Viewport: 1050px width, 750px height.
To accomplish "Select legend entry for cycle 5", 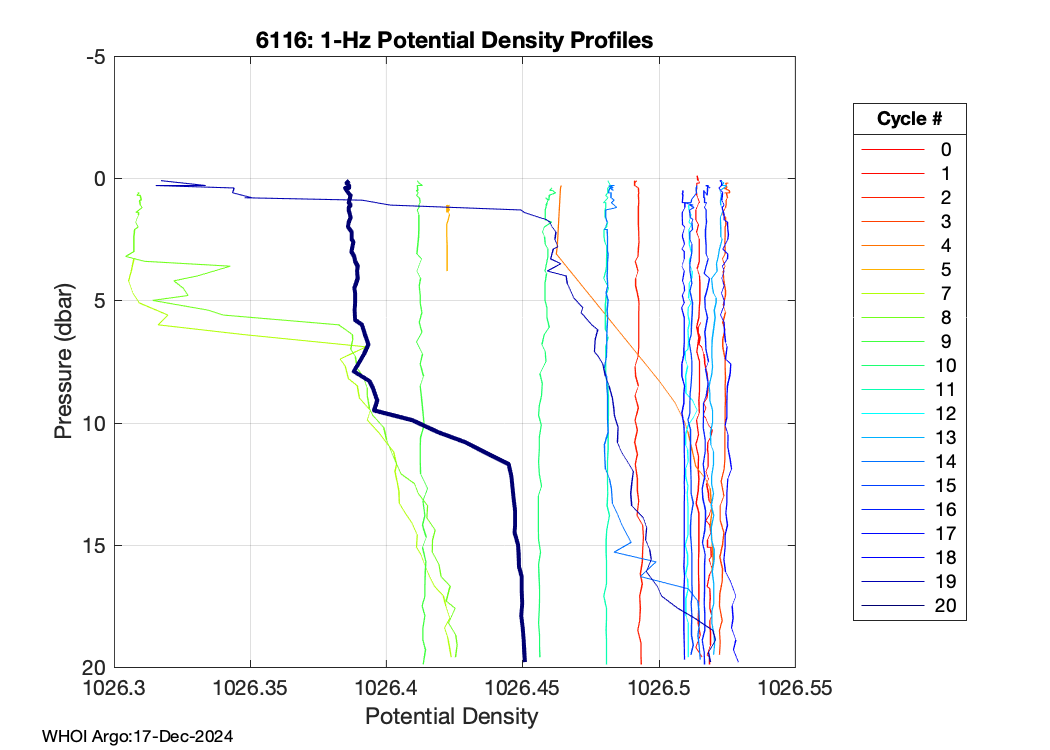I will tap(945, 270).
